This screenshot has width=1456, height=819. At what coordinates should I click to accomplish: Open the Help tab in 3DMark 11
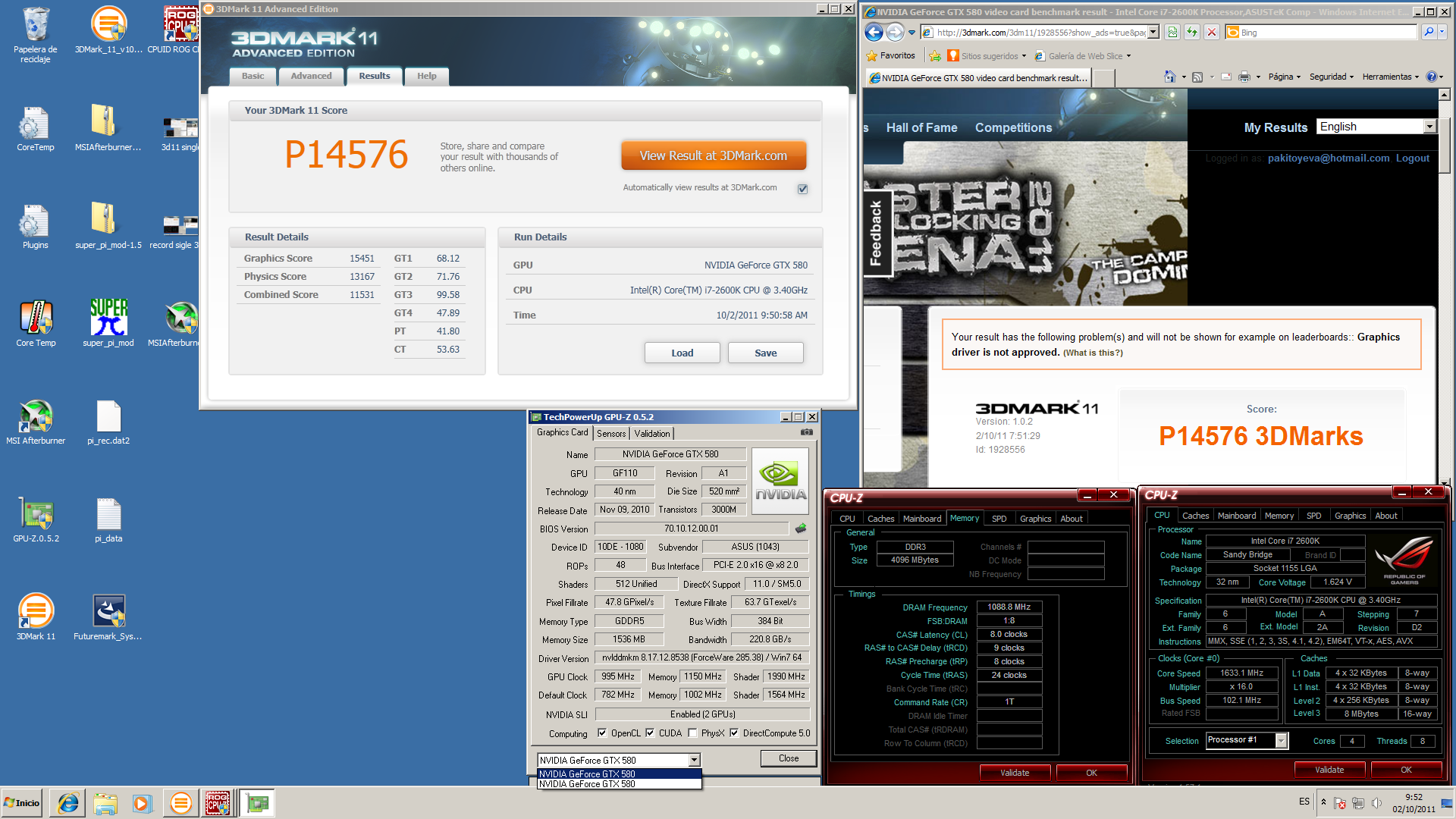[426, 76]
